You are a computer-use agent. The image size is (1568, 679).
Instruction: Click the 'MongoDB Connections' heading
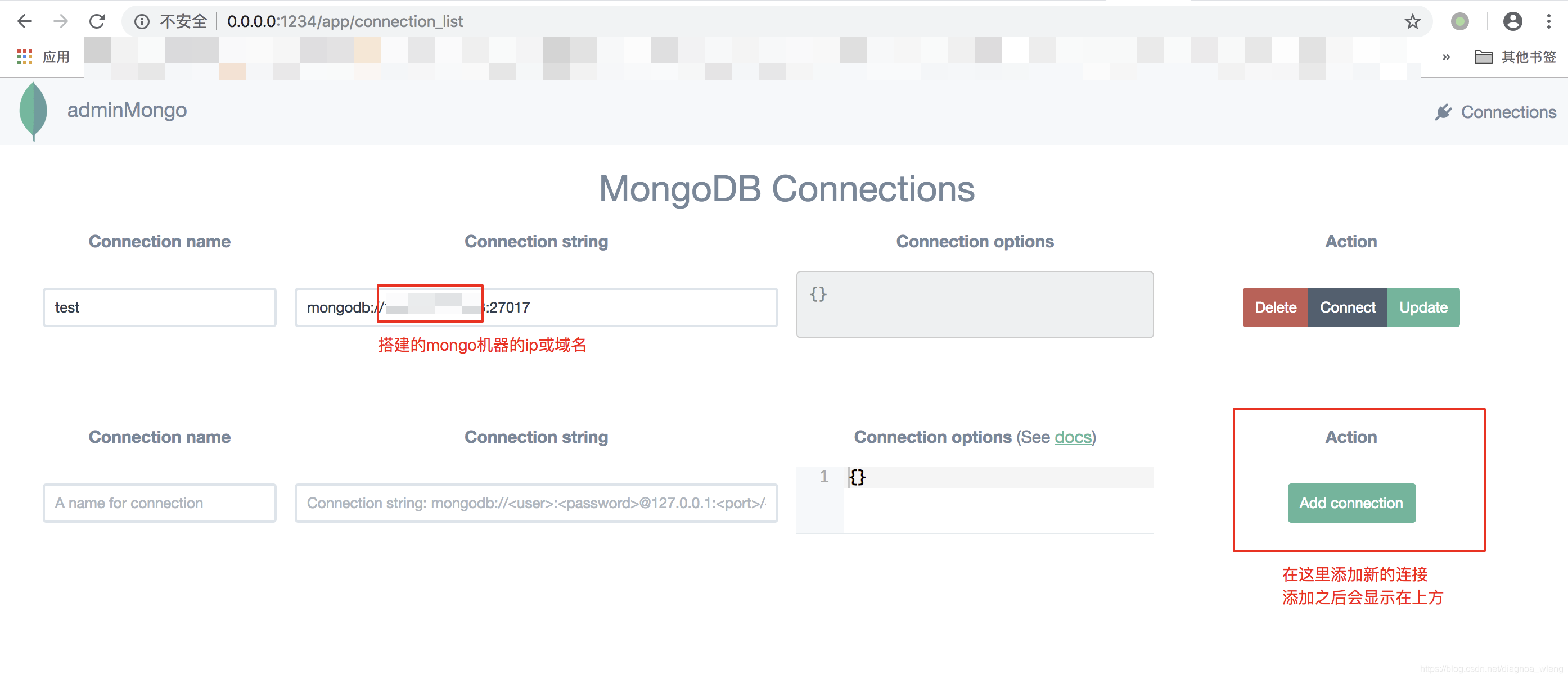click(x=786, y=189)
